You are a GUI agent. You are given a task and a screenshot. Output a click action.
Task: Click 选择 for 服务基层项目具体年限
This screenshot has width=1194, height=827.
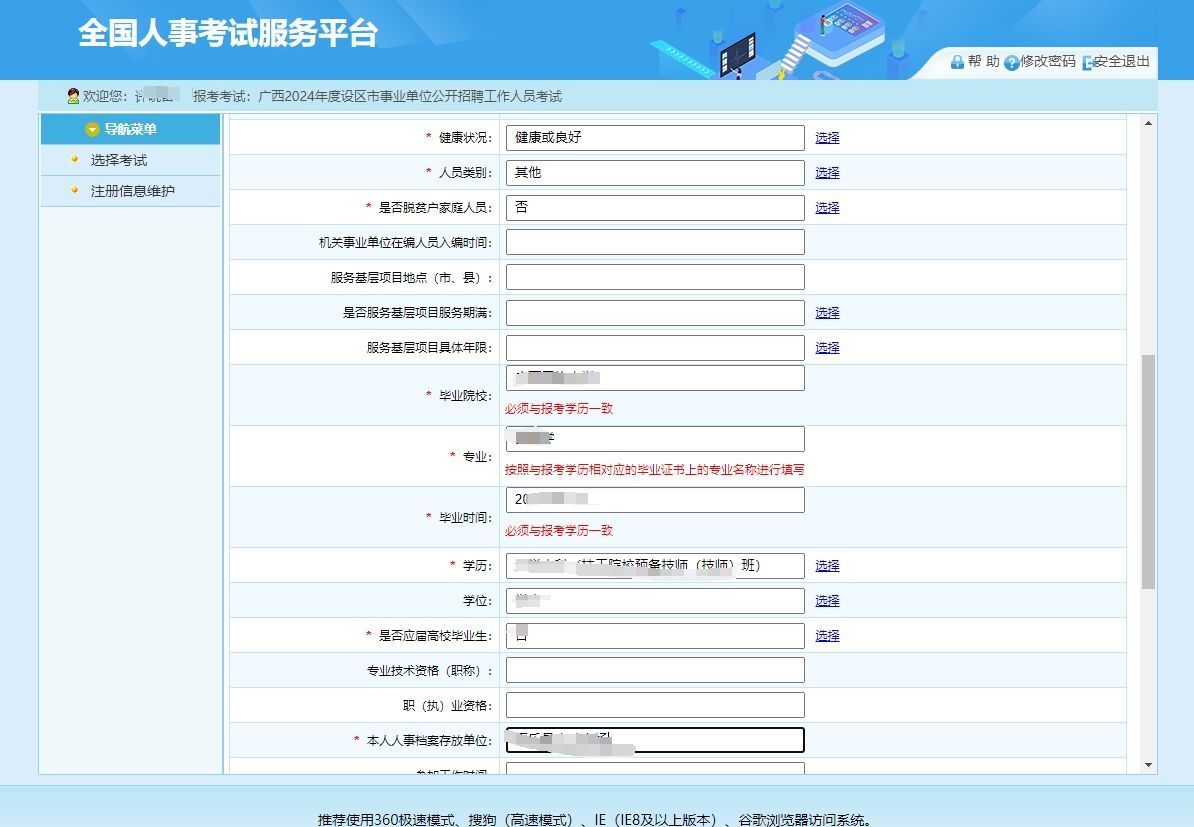click(827, 348)
